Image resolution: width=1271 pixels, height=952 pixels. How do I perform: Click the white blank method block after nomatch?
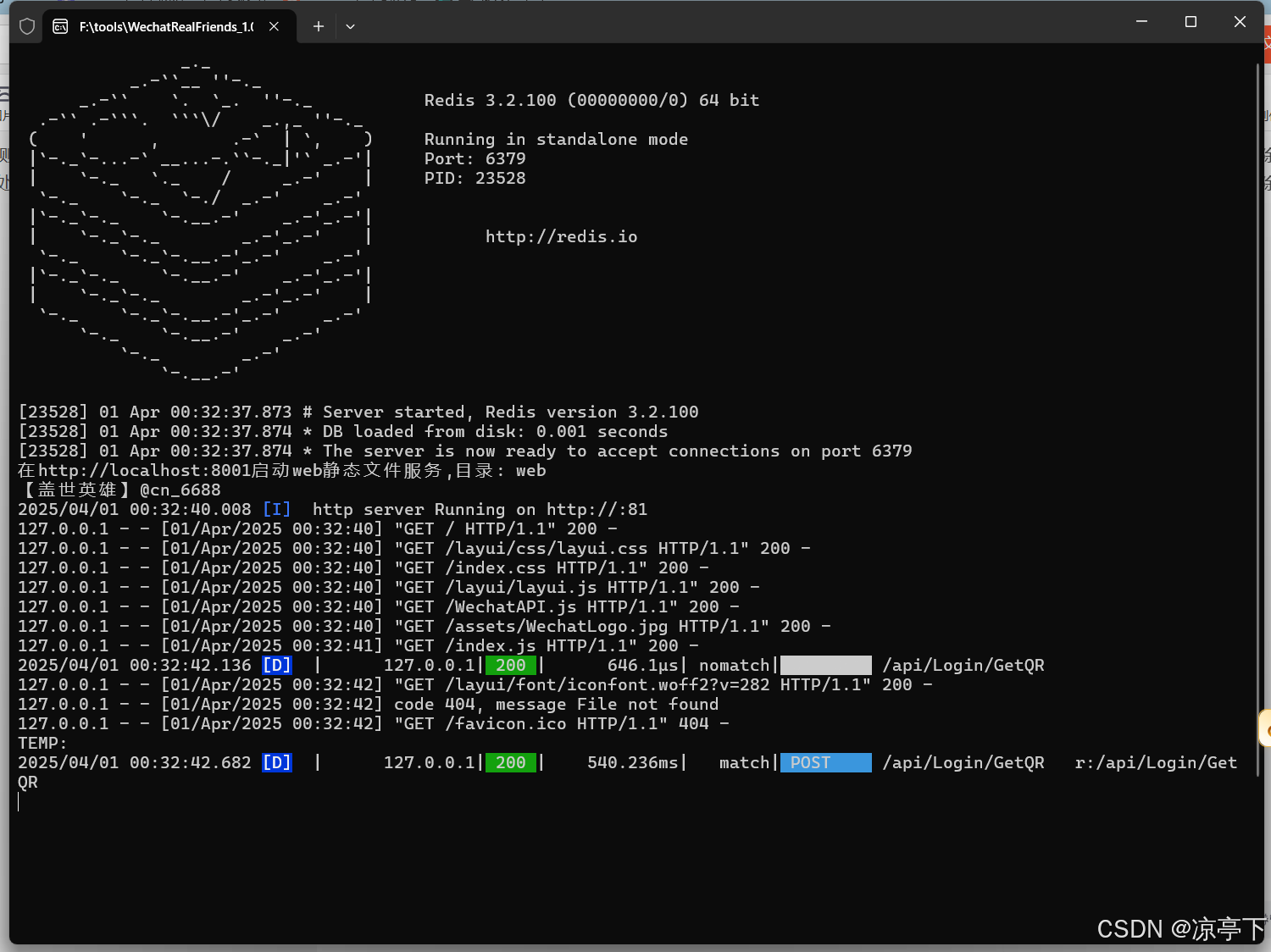(826, 665)
